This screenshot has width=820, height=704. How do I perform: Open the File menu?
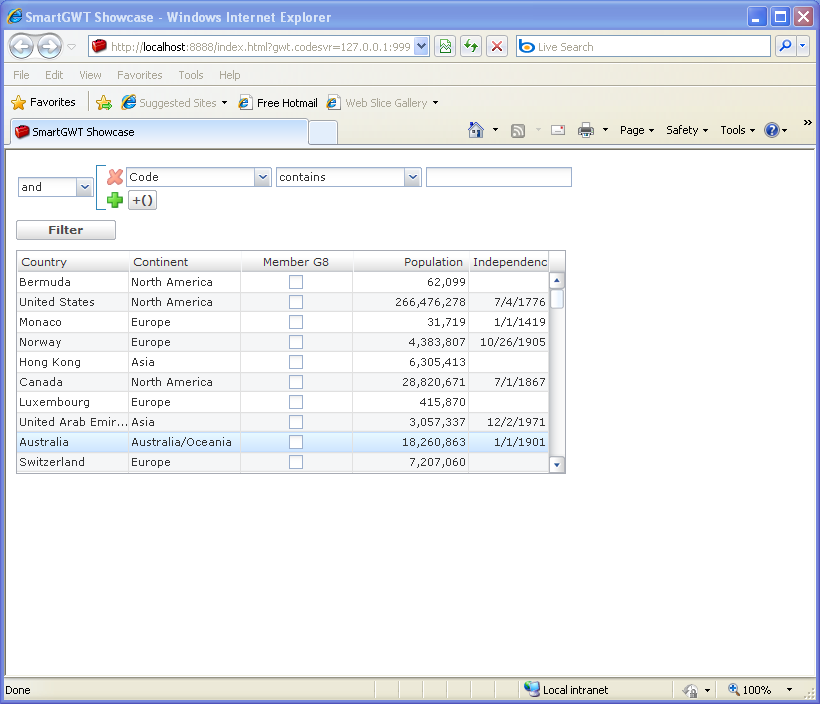pyautogui.click(x=21, y=75)
